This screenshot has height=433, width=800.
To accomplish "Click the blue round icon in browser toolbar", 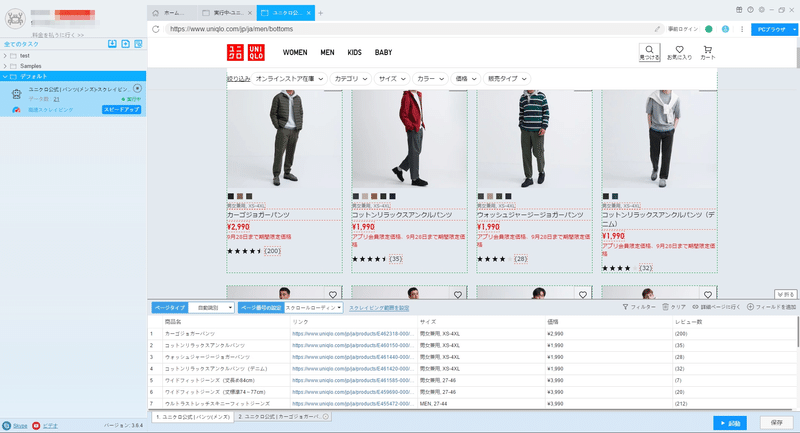I will pyautogui.click(x=725, y=29).
